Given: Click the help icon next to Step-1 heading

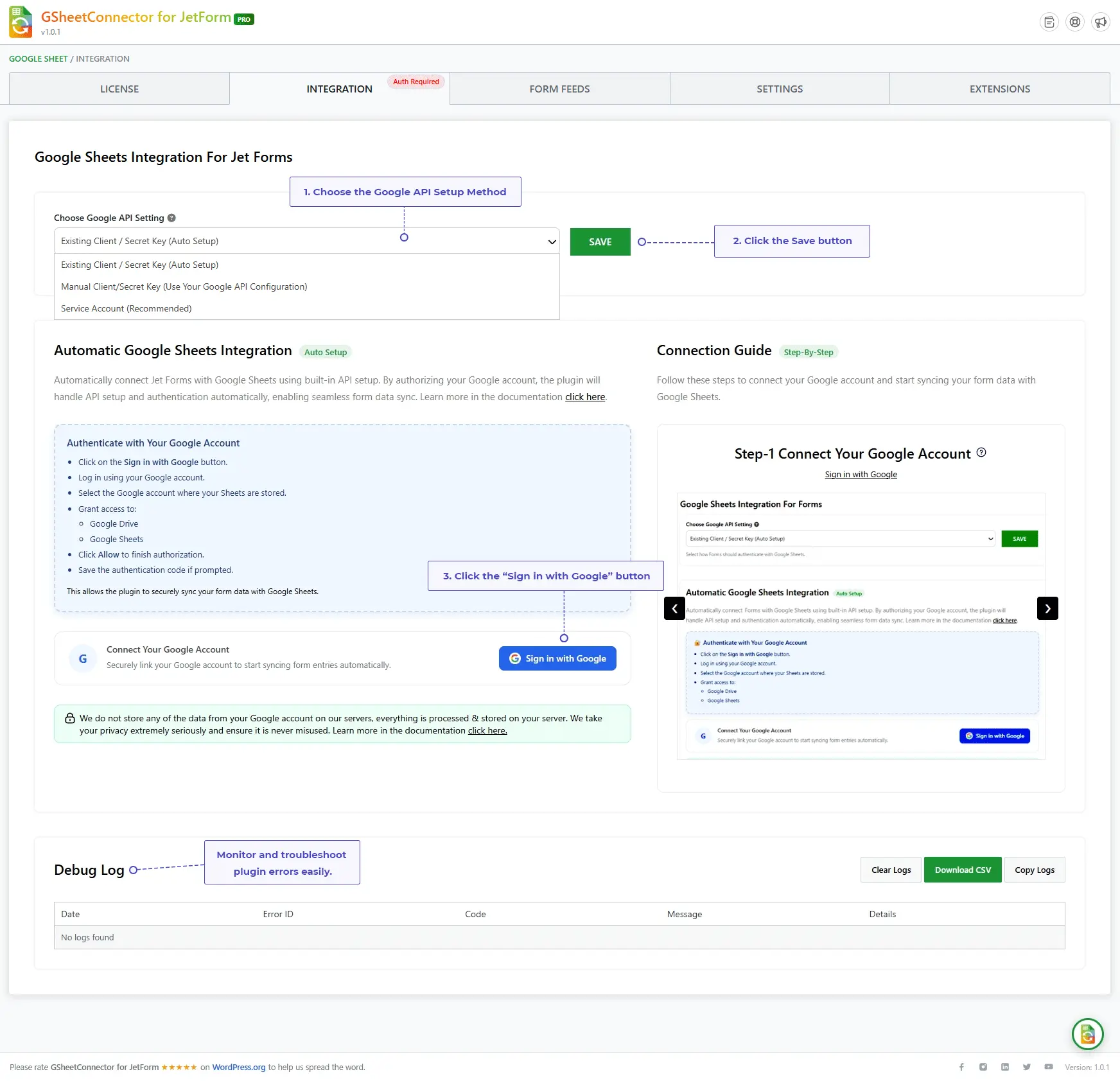Looking at the screenshot, I should click(x=981, y=452).
